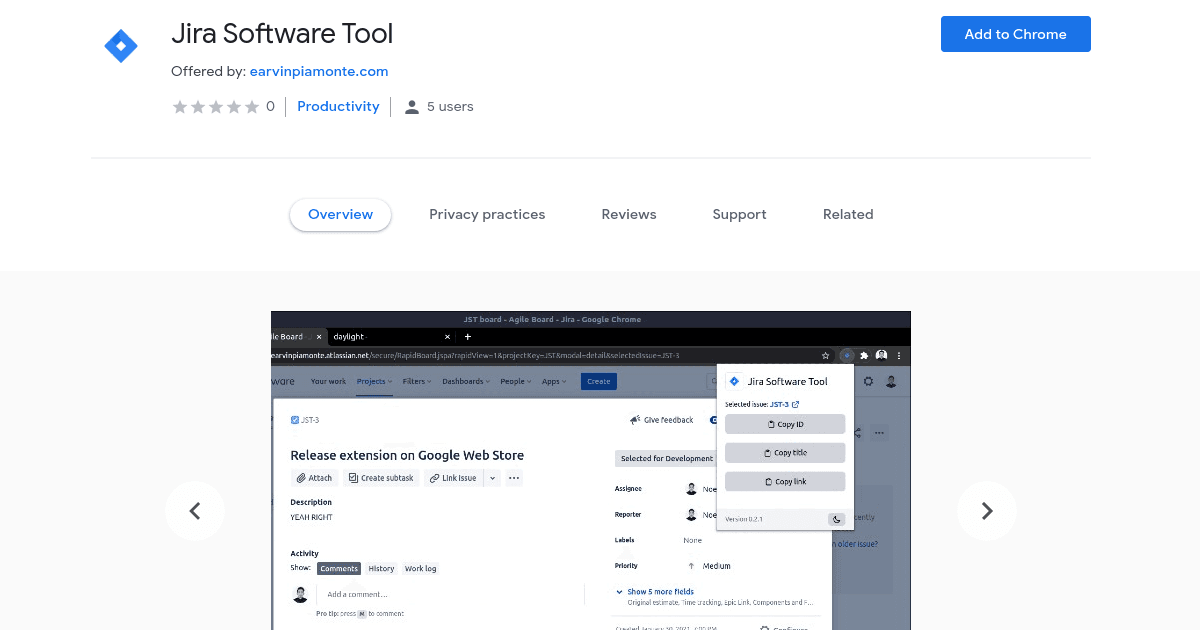Screen dimensions: 1200x630
Task: Click the Link issue chain icon
Action: click(433, 478)
